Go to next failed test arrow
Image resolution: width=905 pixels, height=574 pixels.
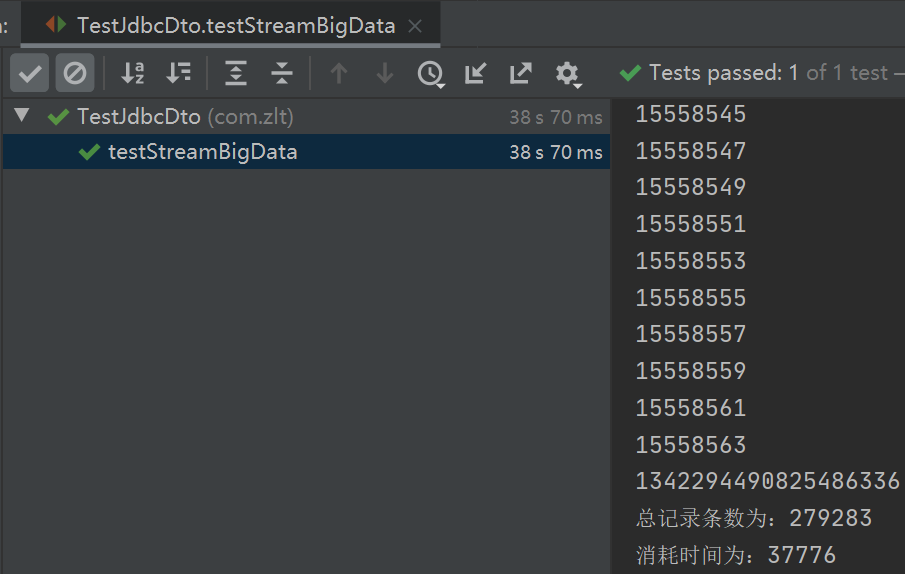(x=384, y=73)
